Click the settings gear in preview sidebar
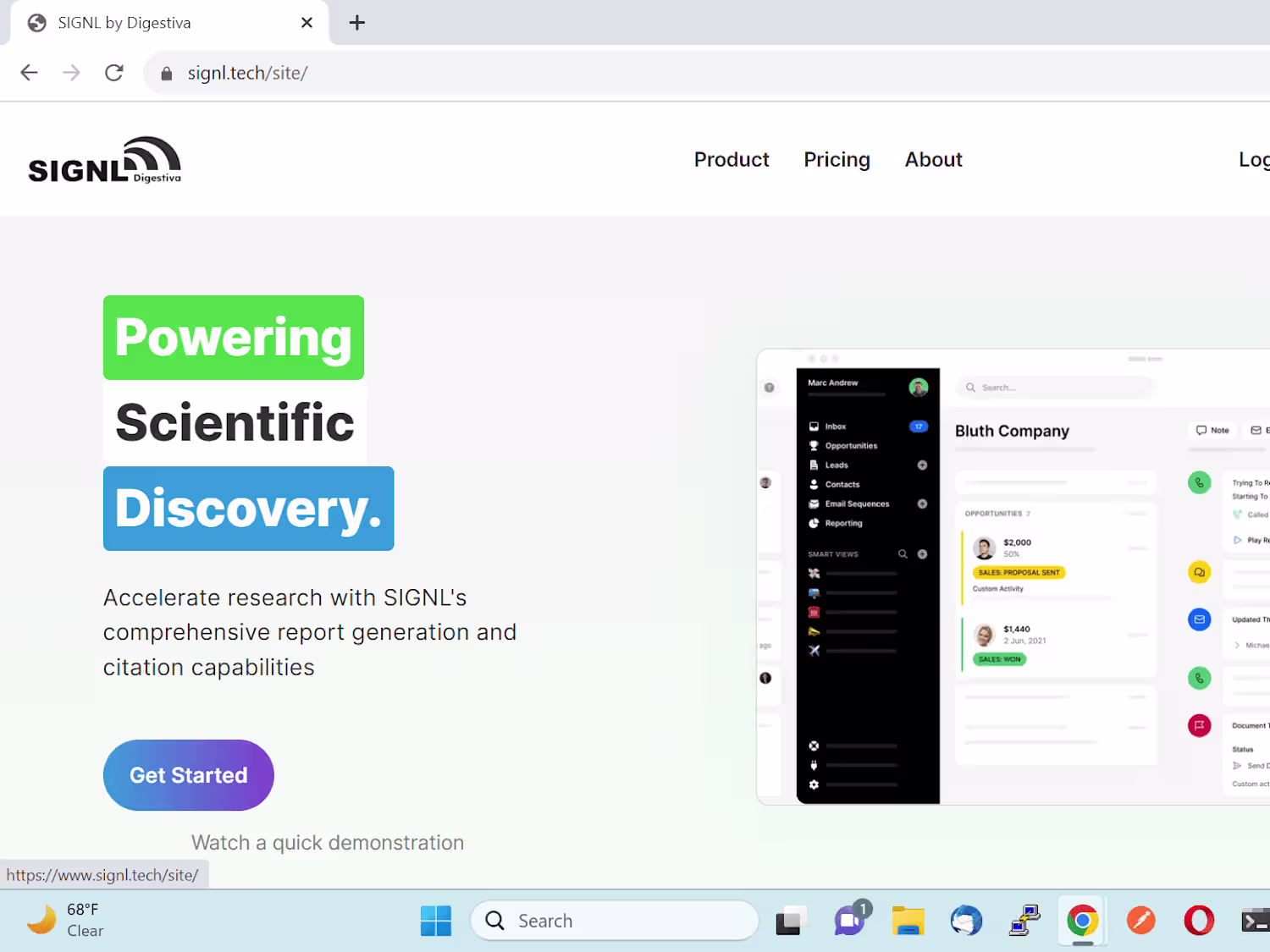The height and width of the screenshot is (952, 1270). point(814,784)
